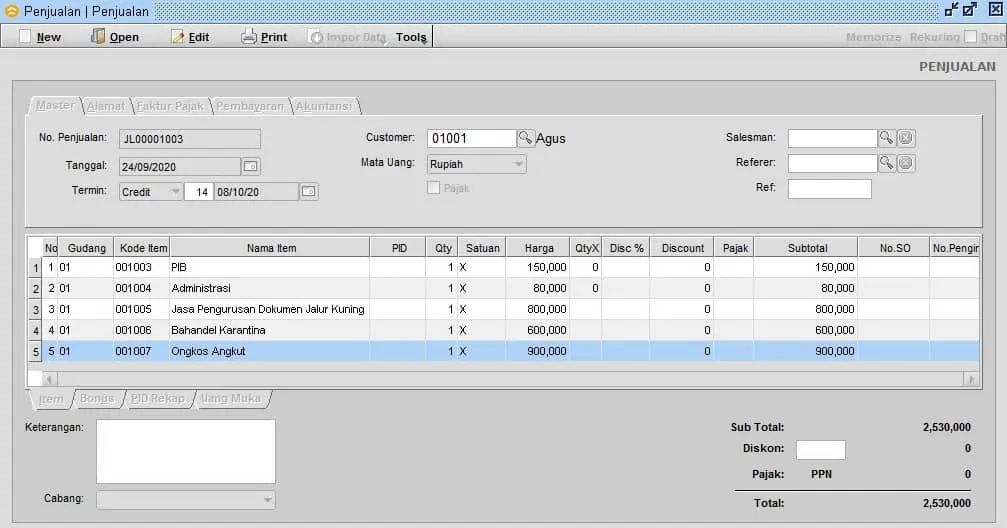The width and height of the screenshot is (1007, 528).
Task: Switch to the Akuntansi tab
Action: point(324,106)
